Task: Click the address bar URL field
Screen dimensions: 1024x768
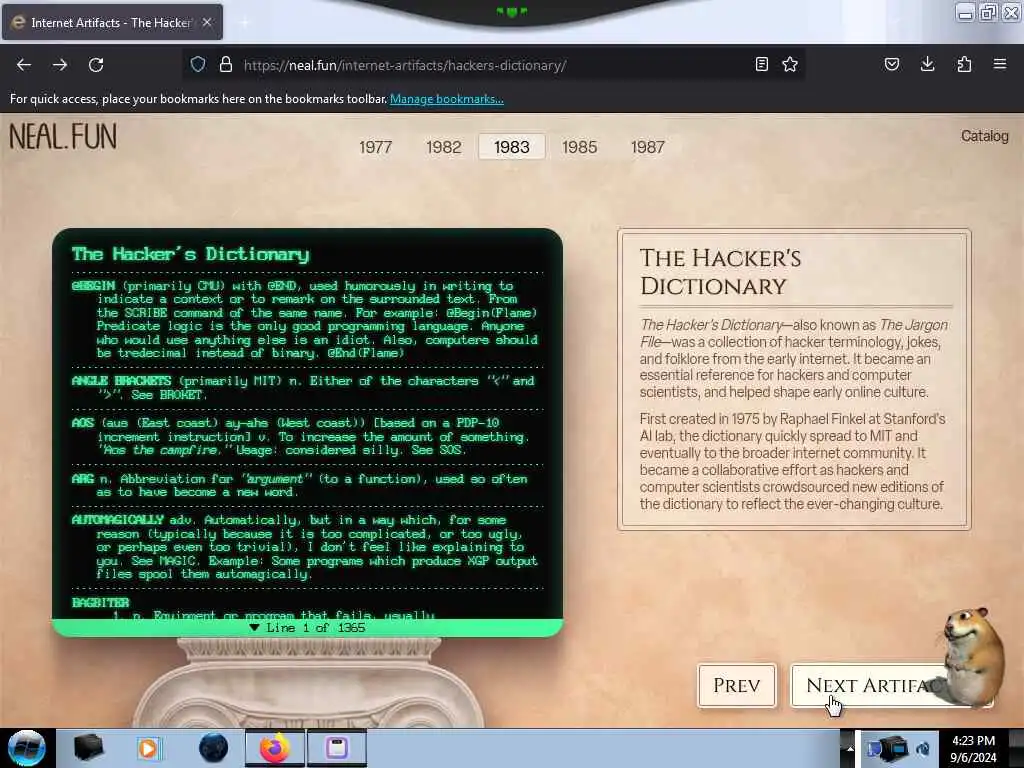Action: pos(493,65)
